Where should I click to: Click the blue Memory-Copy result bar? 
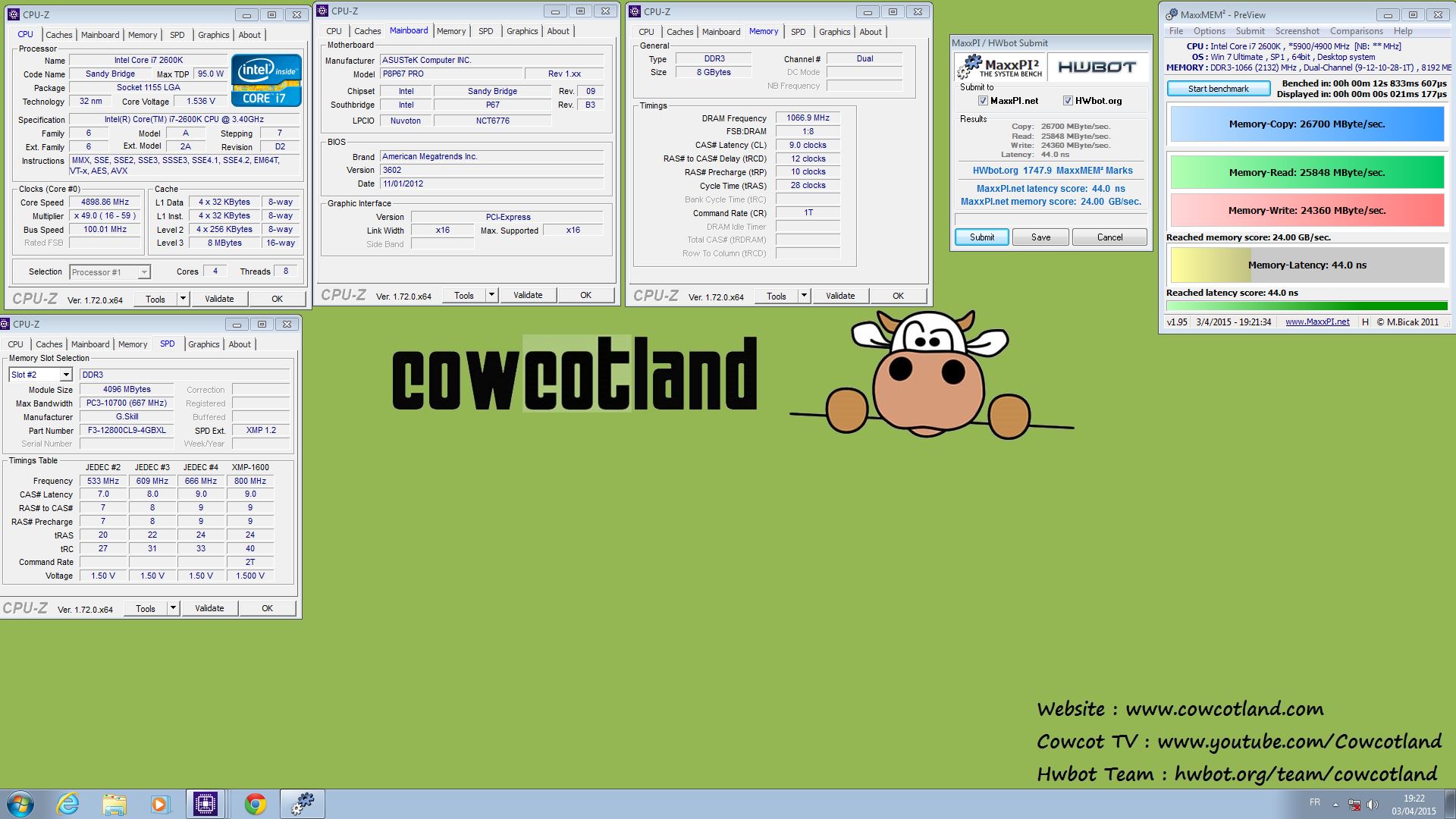(x=1307, y=124)
